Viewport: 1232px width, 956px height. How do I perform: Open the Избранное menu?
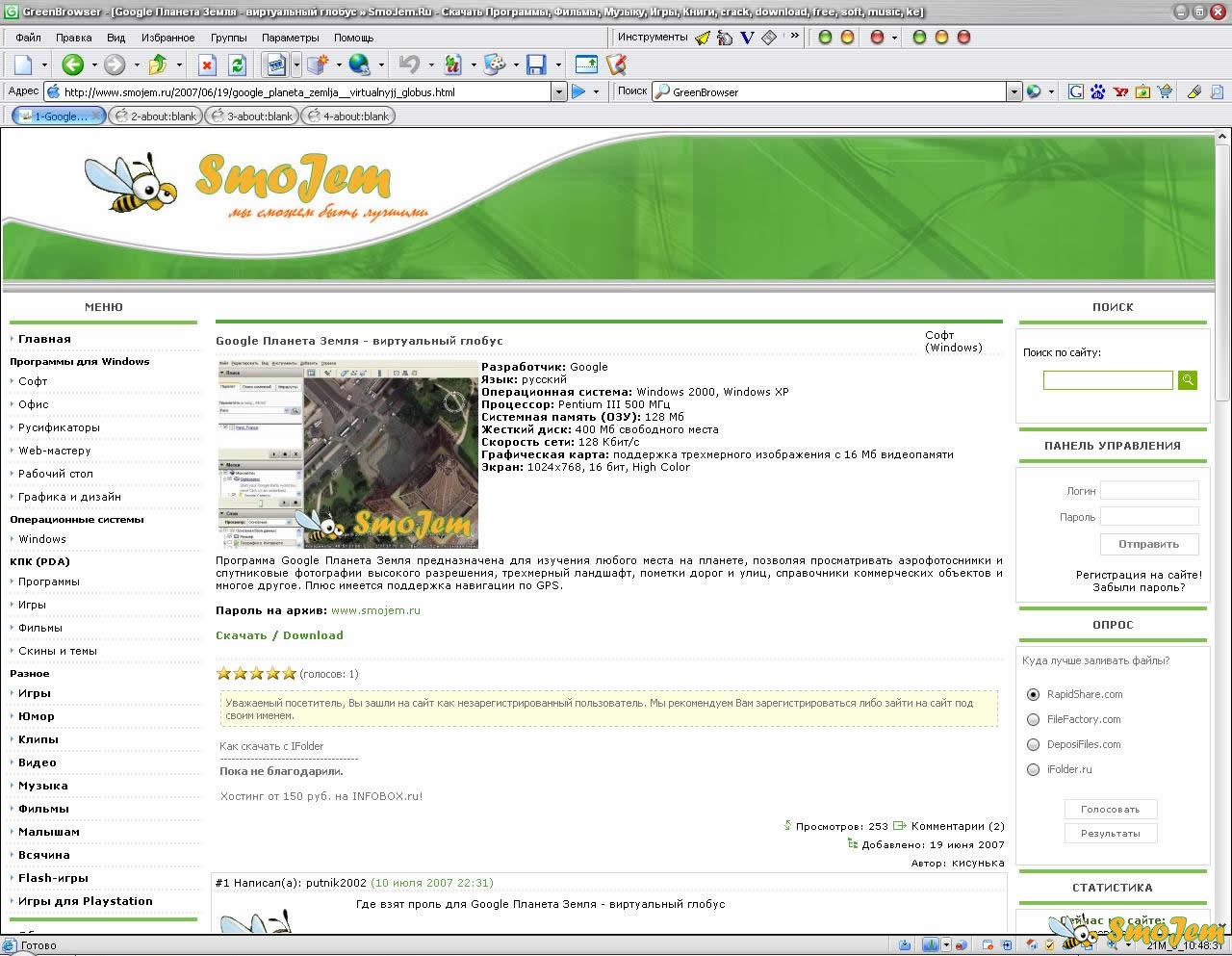pos(167,38)
